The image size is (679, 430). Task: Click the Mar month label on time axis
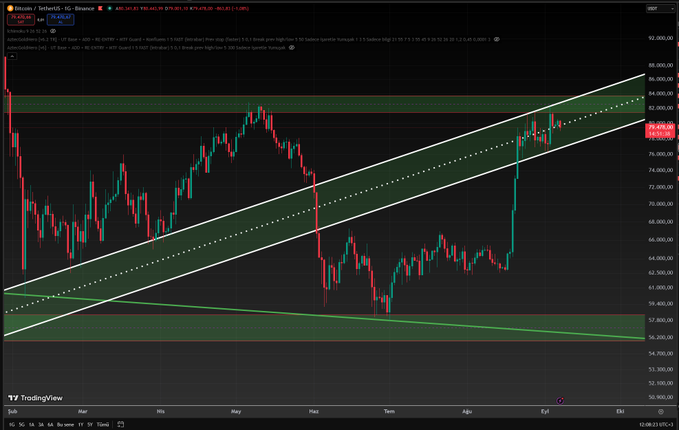pos(82,411)
